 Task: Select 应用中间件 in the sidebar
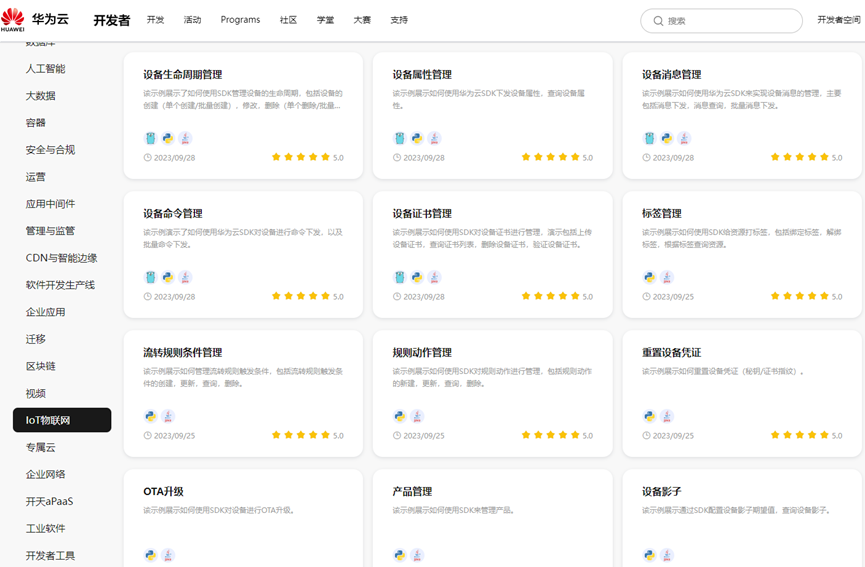click(x=50, y=204)
